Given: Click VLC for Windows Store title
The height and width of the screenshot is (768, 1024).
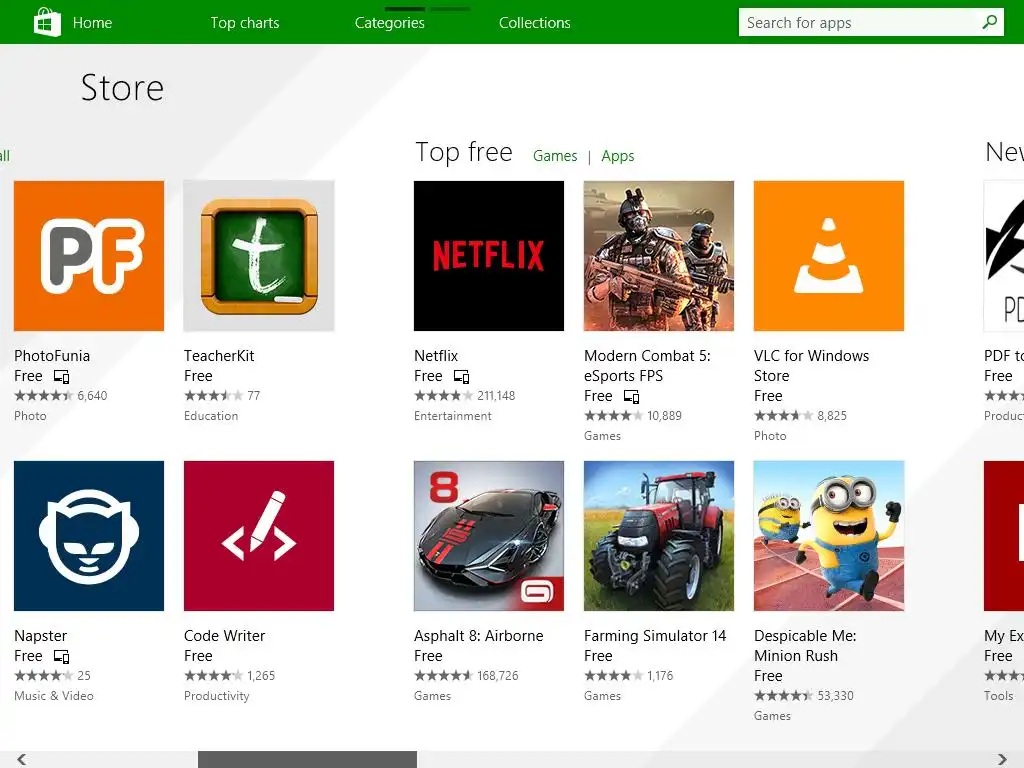Looking at the screenshot, I should [812, 366].
